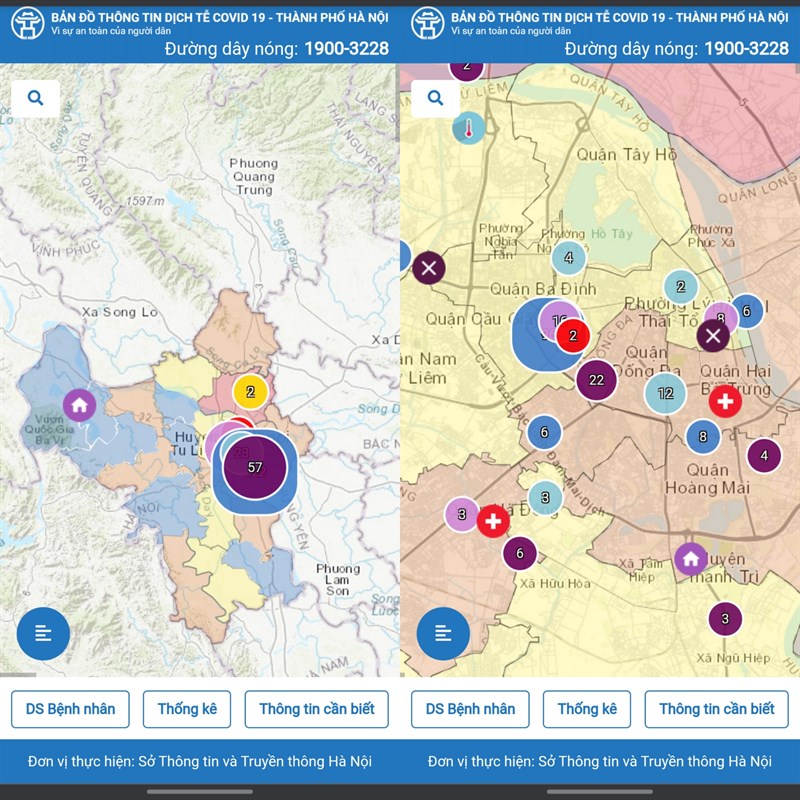
Task: Select the red cross marker near Hai Bà Trưng
Action: pyautogui.click(x=725, y=401)
